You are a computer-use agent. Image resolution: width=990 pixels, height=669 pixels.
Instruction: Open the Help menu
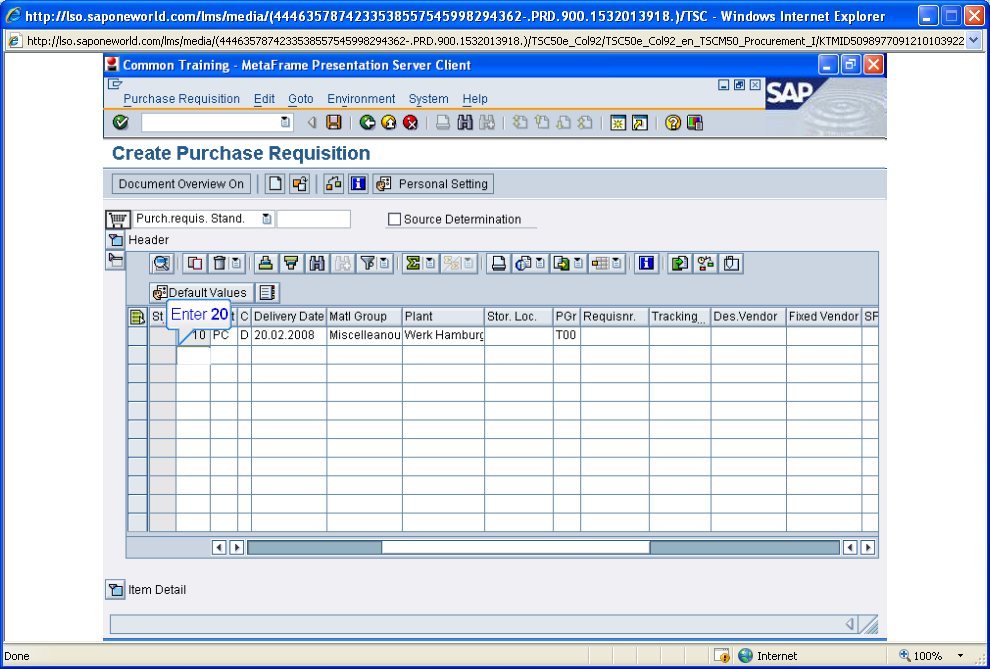click(475, 99)
